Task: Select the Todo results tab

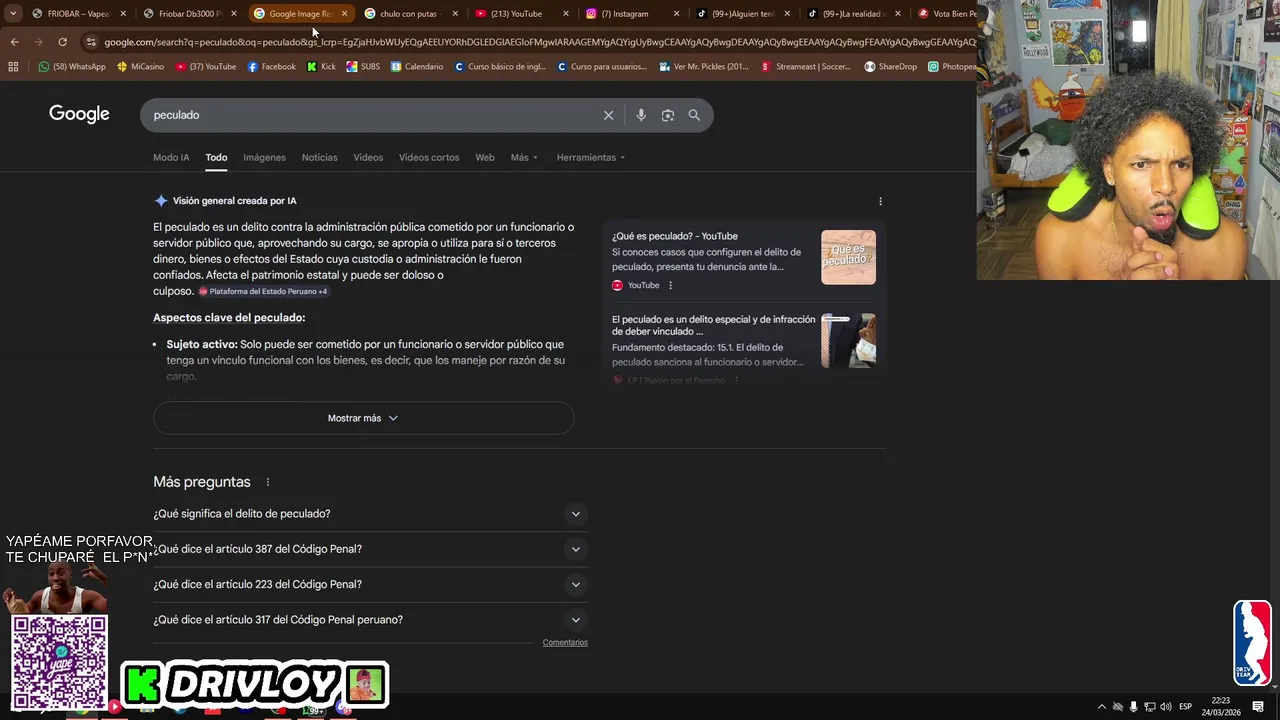Action: coord(216,157)
